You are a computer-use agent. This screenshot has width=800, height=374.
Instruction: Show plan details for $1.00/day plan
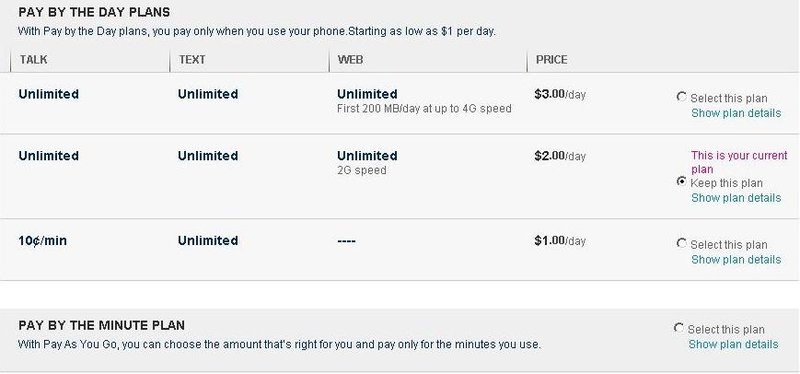(736, 259)
